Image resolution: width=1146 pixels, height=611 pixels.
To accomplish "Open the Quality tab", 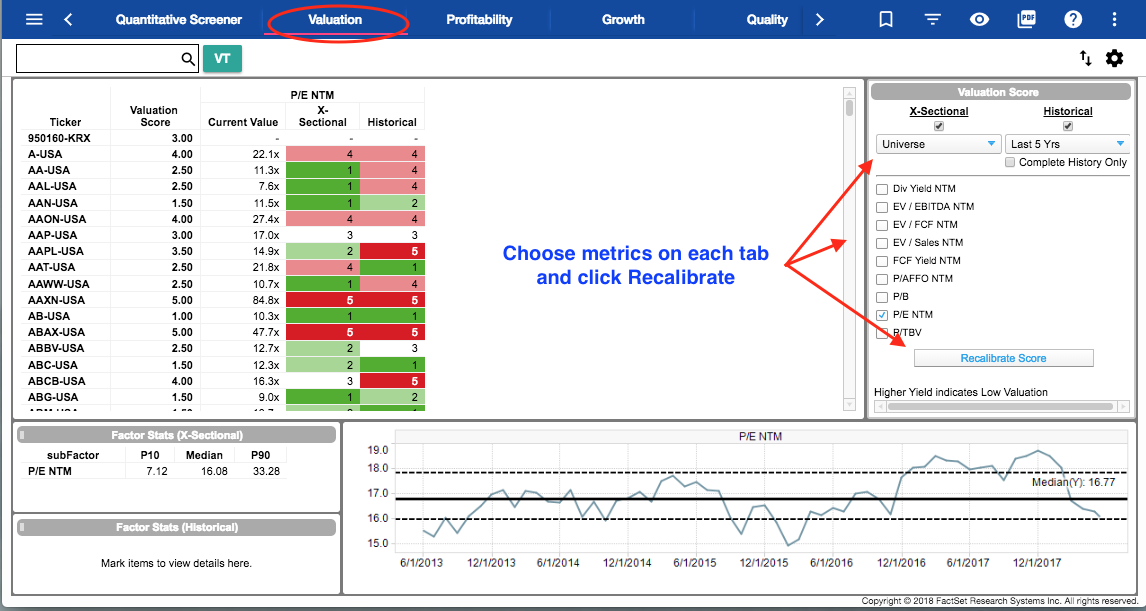I will pyautogui.click(x=767, y=20).
